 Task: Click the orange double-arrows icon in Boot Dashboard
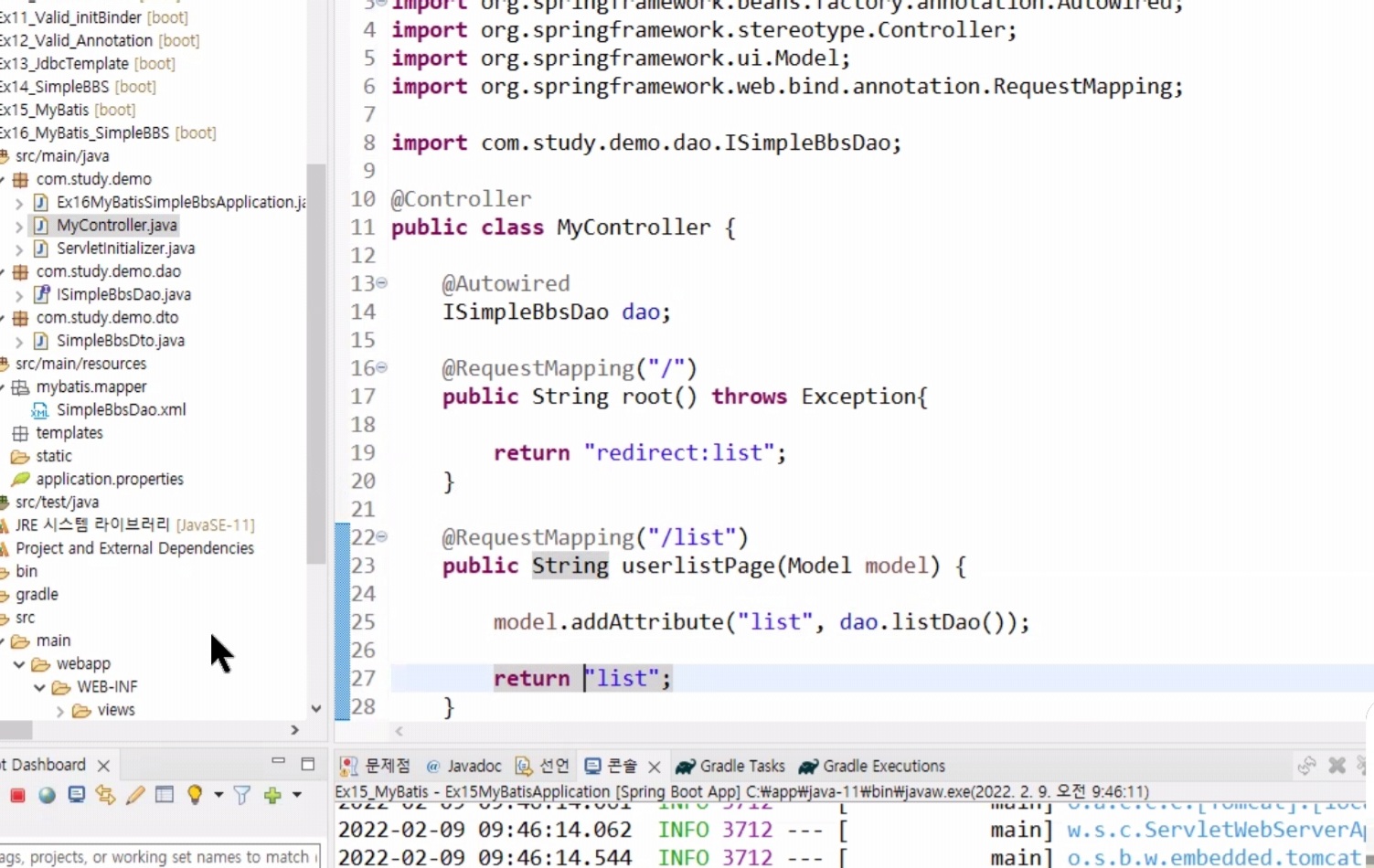105,795
